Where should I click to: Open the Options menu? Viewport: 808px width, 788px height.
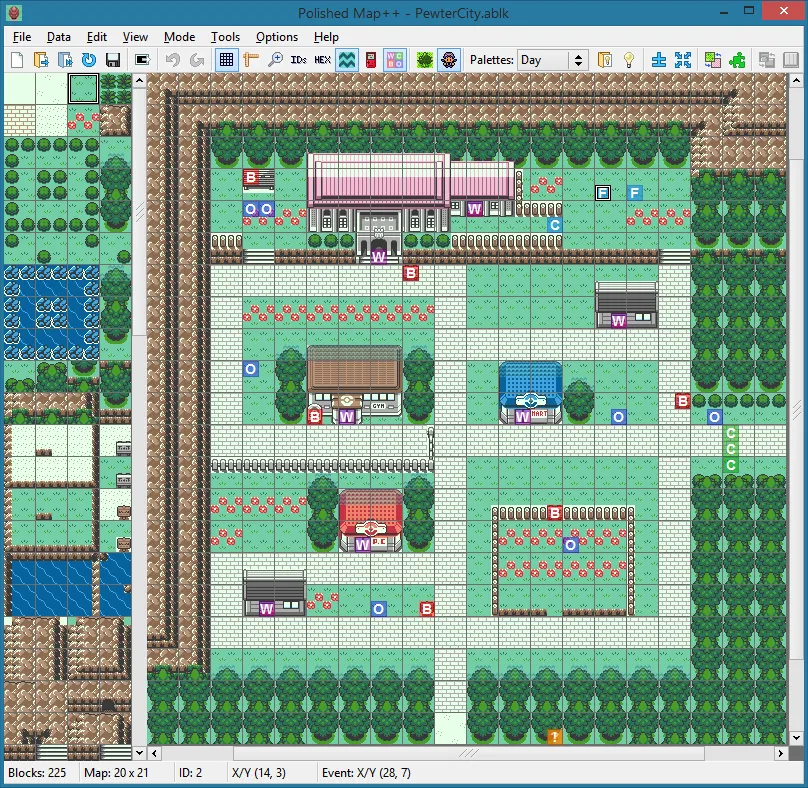coord(277,37)
